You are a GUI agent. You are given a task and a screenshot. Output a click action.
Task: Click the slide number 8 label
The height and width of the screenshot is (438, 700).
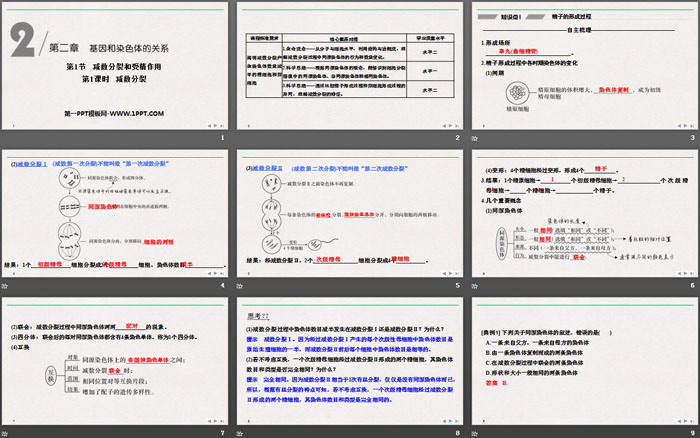pyautogui.click(x=458, y=433)
